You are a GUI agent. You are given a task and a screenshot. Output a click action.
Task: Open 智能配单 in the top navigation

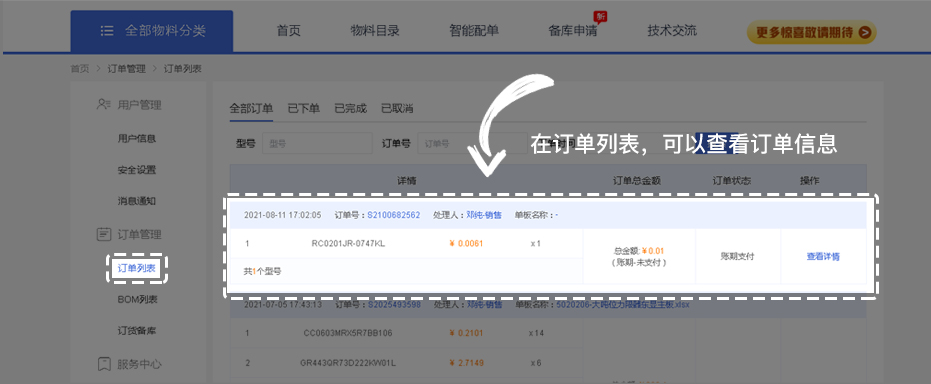[474, 31]
